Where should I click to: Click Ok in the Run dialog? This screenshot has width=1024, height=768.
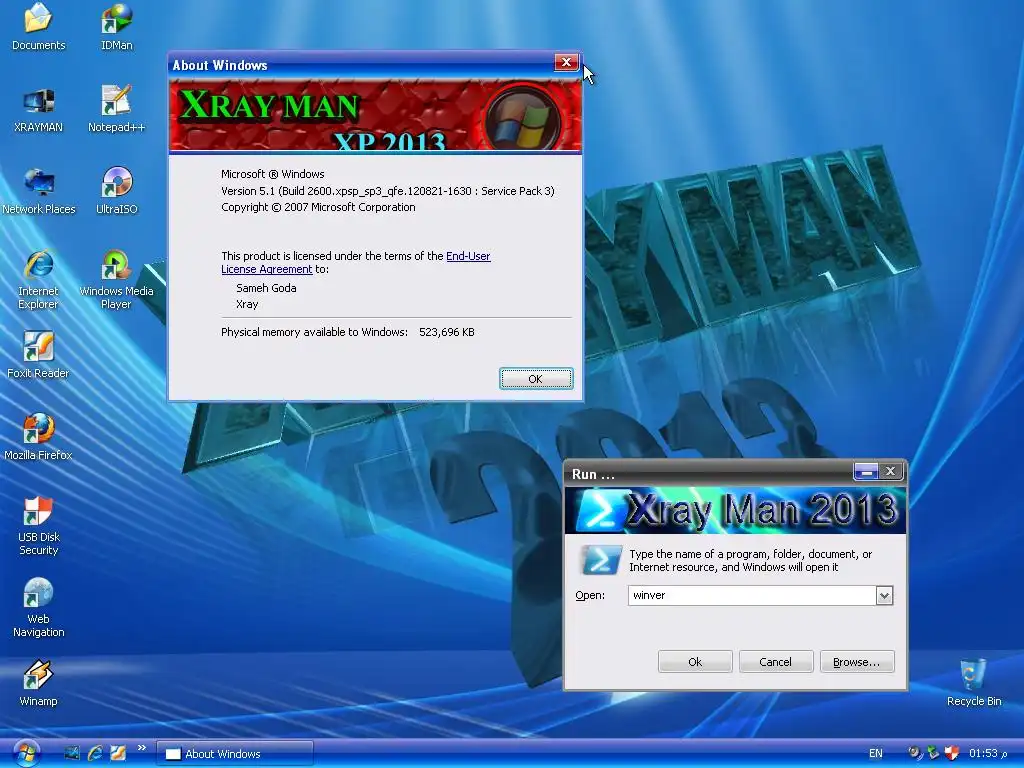click(x=695, y=662)
